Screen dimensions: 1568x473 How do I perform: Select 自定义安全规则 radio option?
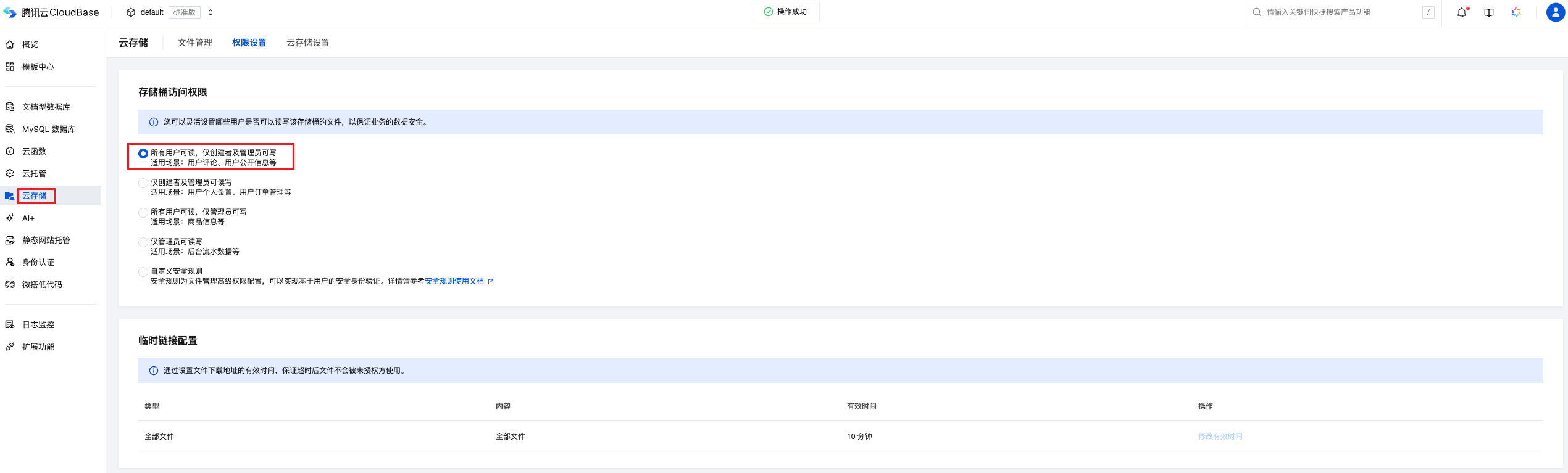point(143,272)
